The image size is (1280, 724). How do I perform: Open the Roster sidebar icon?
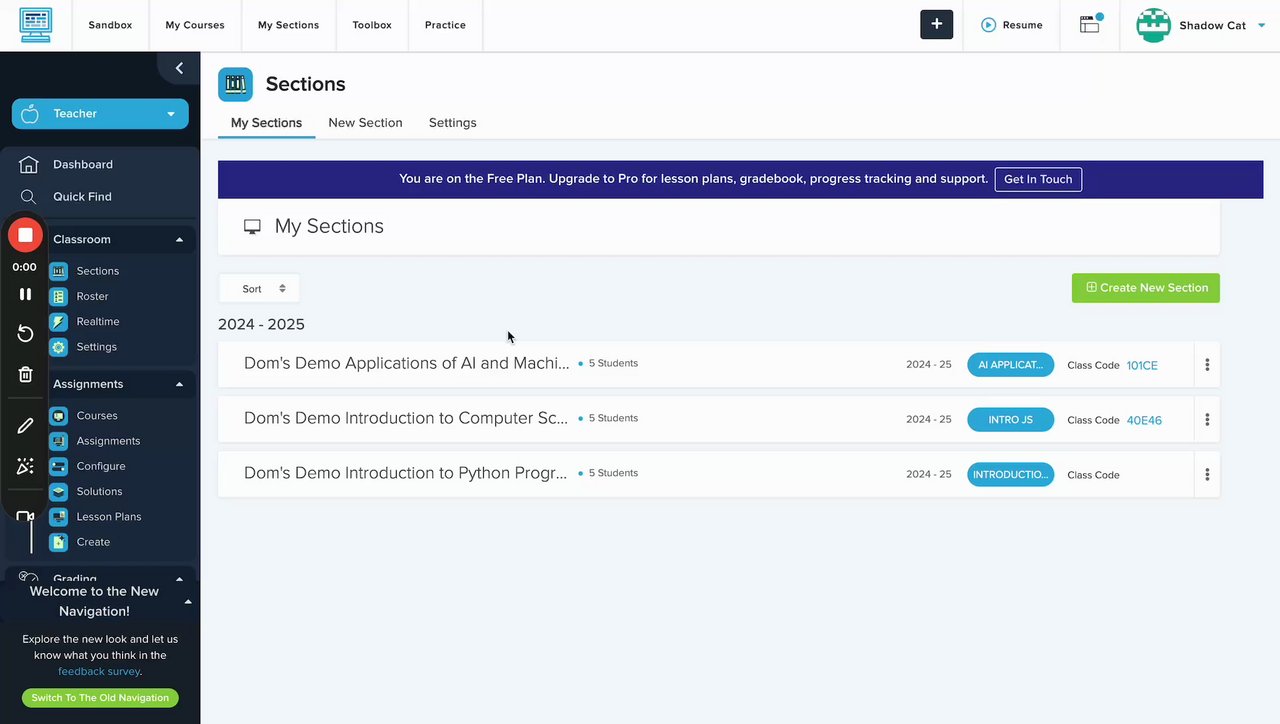point(59,296)
